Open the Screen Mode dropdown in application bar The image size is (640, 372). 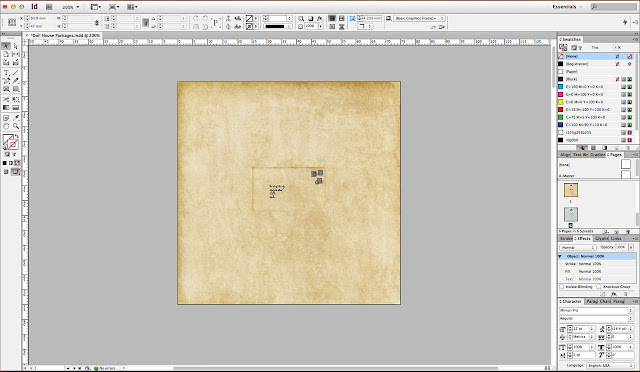click(x=114, y=7)
